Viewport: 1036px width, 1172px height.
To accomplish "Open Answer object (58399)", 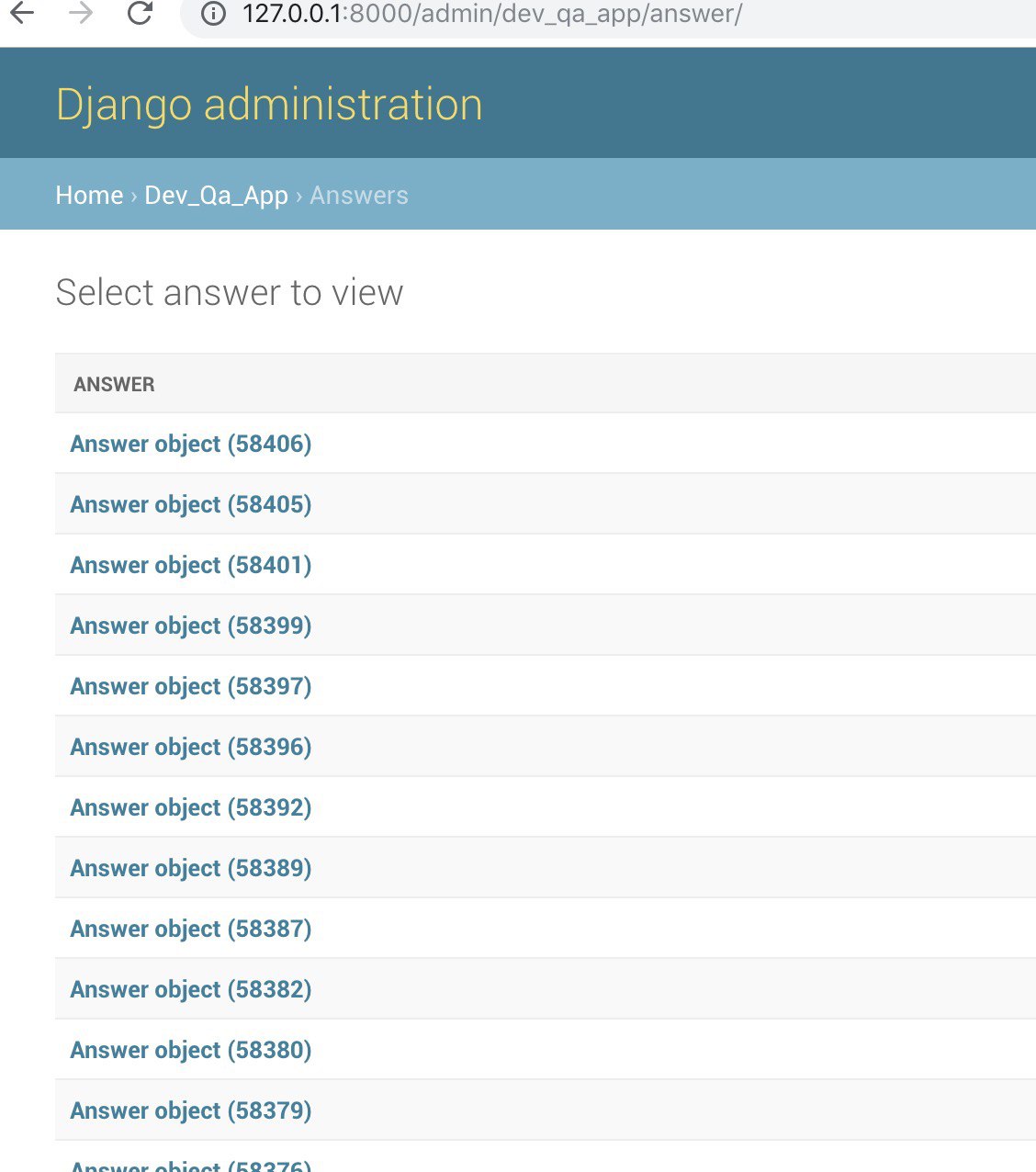I will point(191,626).
